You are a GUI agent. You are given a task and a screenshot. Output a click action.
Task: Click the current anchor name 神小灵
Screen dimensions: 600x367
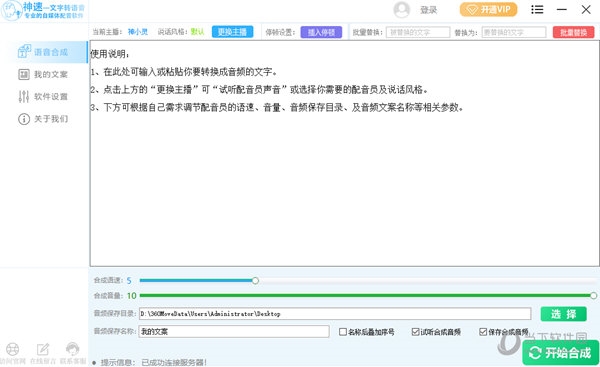click(138, 32)
